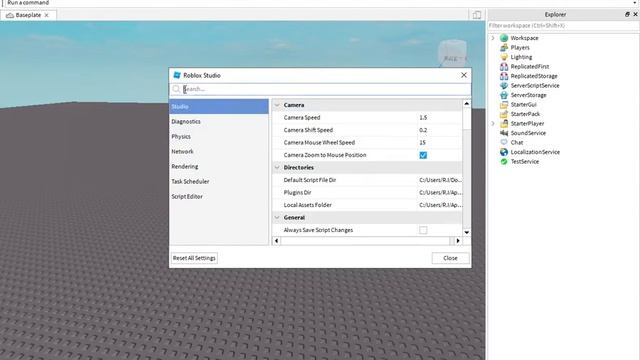Select the Camera Mouse Wheel Speed label
Screen dimensions: 640x360
pos(320,142)
